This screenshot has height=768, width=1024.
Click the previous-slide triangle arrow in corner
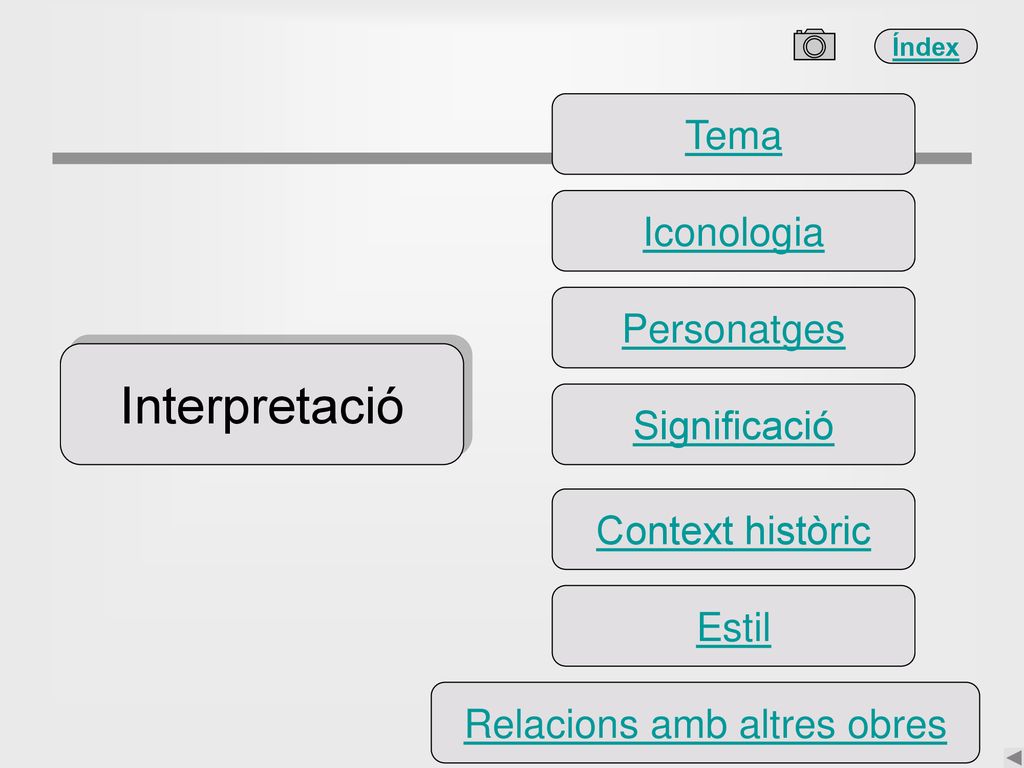point(1013,758)
